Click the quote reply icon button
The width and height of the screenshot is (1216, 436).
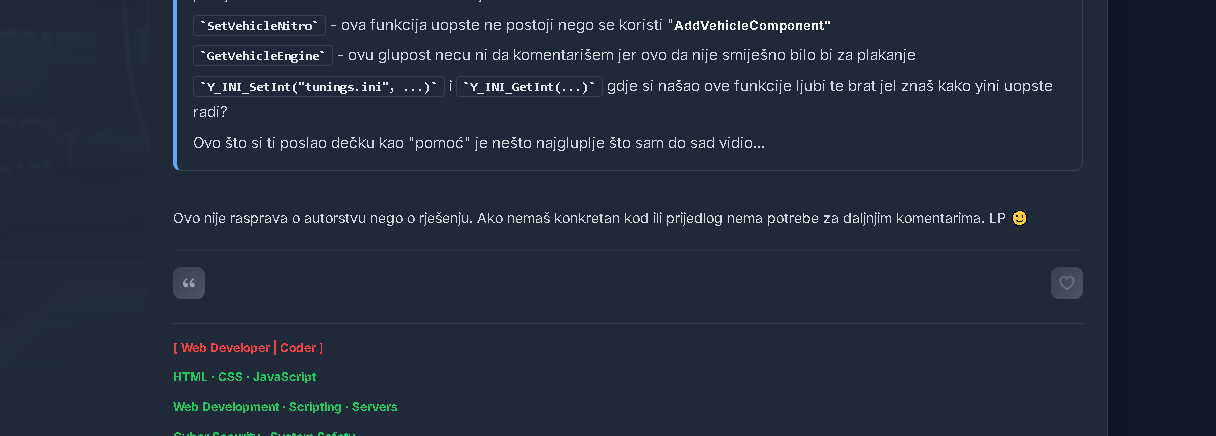click(x=189, y=283)
